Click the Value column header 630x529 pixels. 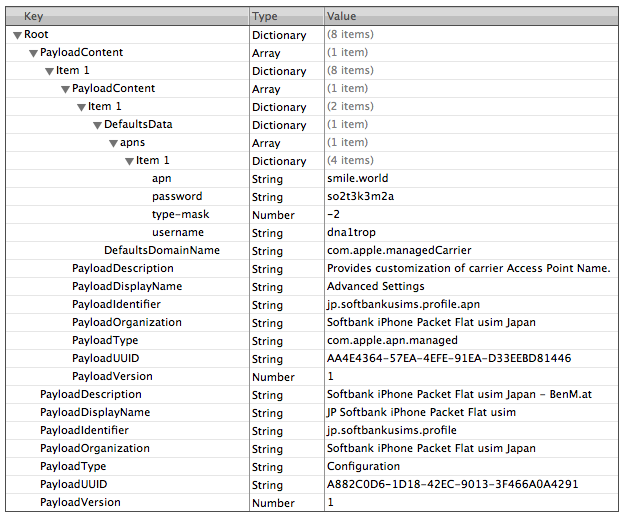point(471,16)
